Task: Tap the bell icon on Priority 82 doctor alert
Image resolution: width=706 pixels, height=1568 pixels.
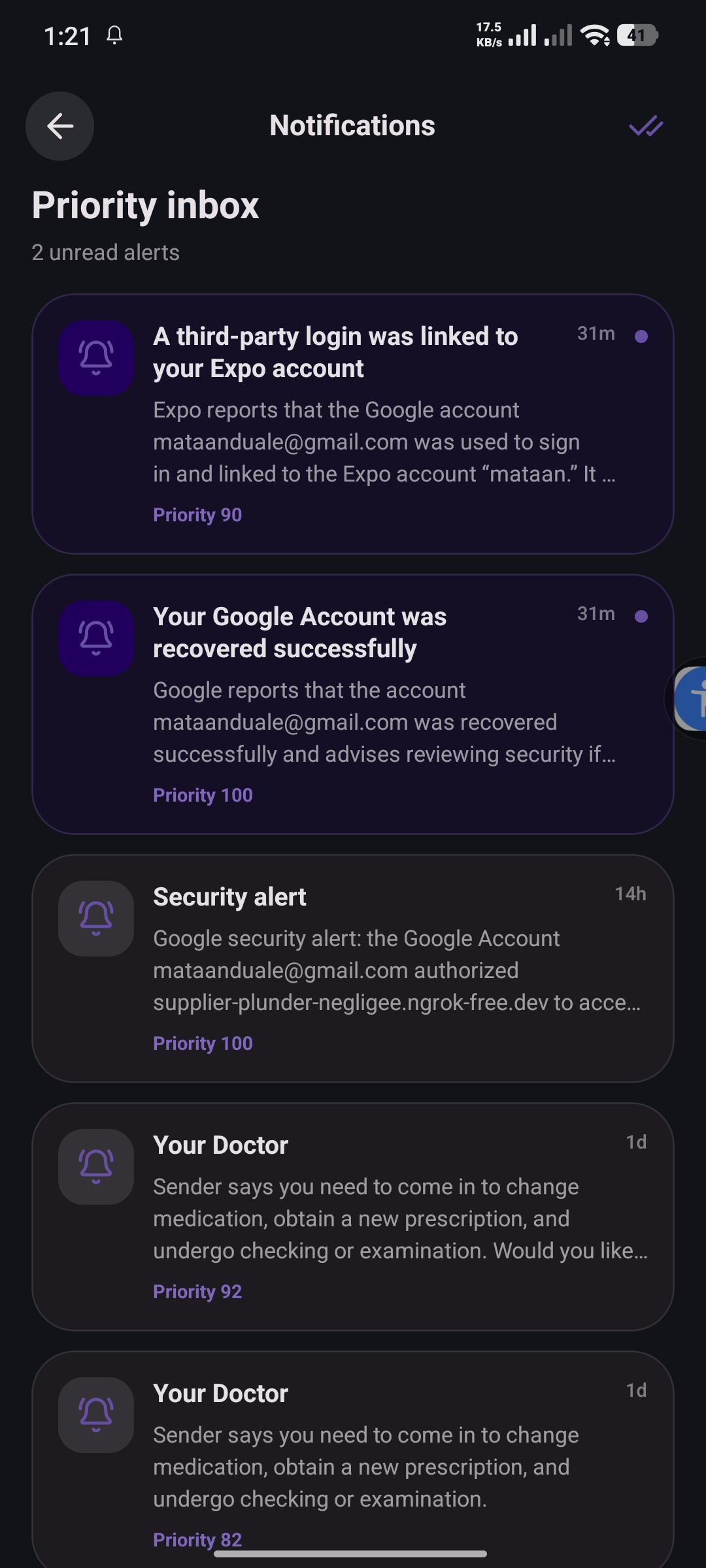Action: click(96, 1415)
